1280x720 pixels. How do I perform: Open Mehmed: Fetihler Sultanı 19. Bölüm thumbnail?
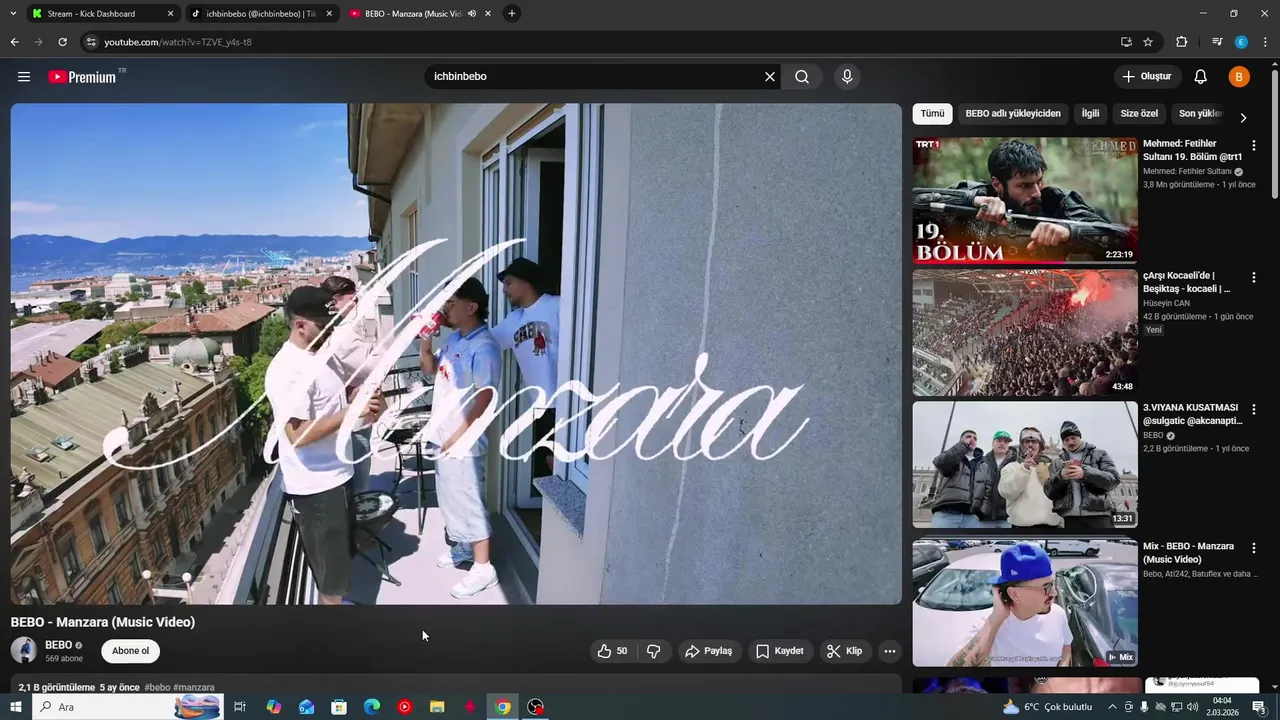pyautogui.click(x=1025, y=200)
